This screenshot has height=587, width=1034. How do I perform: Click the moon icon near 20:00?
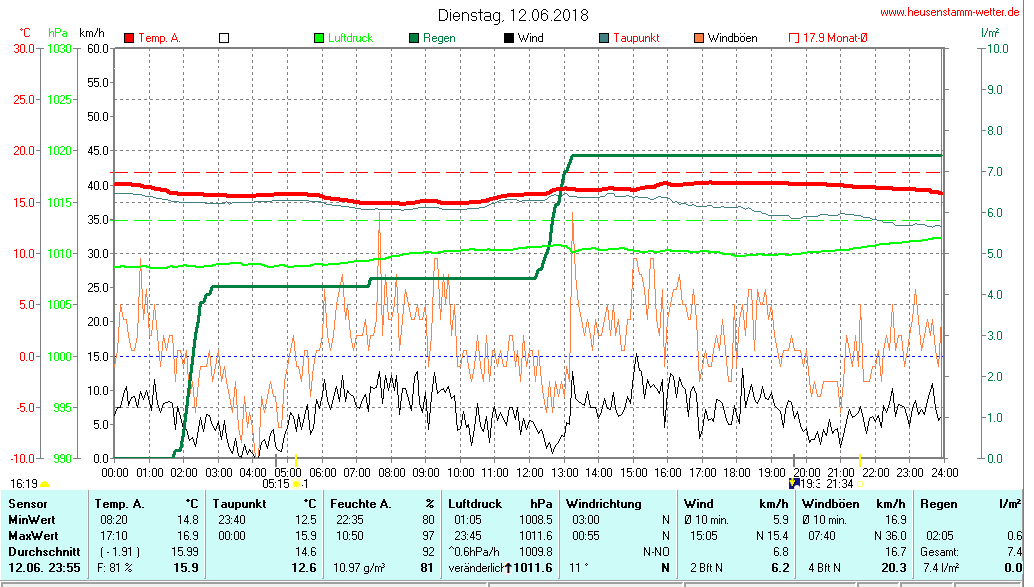pos(794,483)
